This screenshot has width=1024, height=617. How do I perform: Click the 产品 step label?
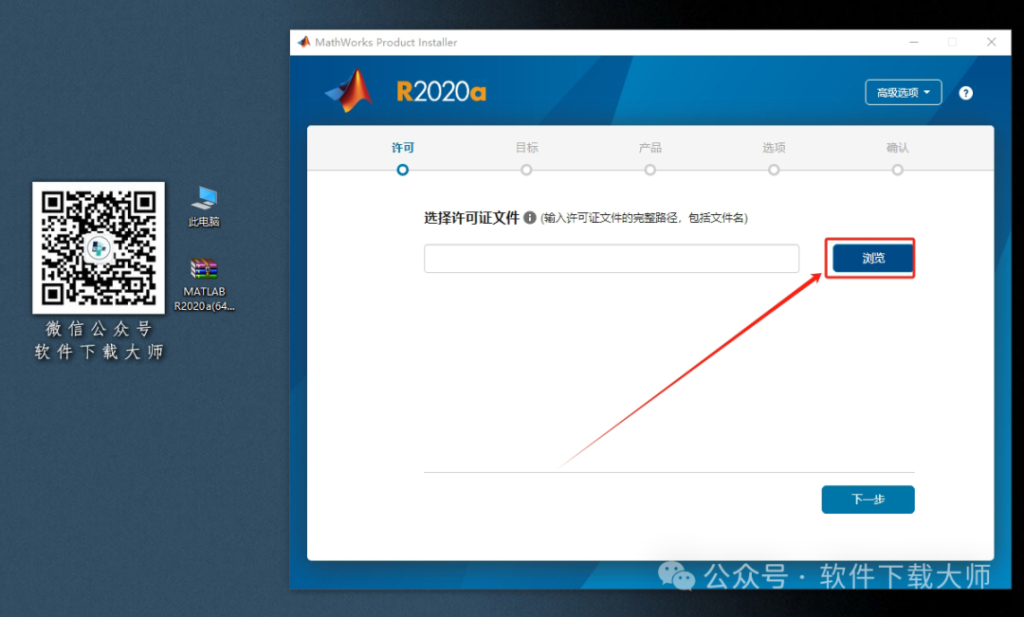tap(650, 147)
